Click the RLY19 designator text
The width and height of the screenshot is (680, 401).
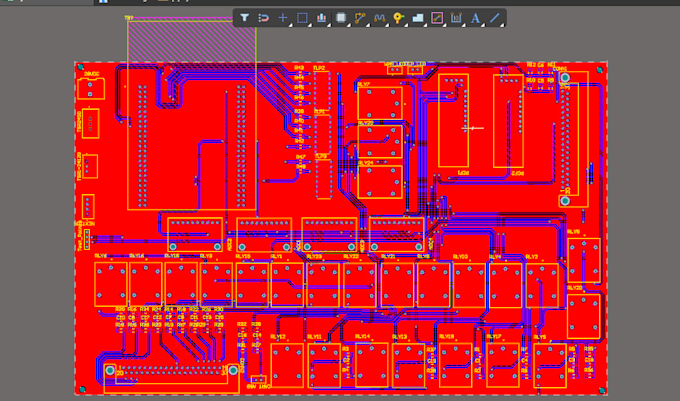tap(446, 336)
